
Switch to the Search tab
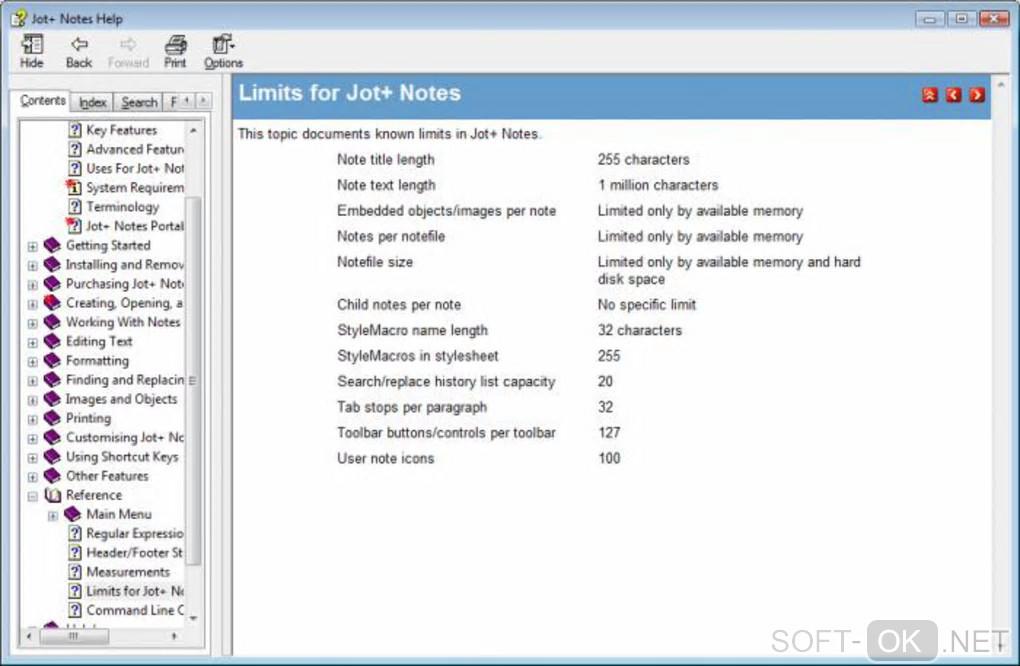tap(139, 102)
